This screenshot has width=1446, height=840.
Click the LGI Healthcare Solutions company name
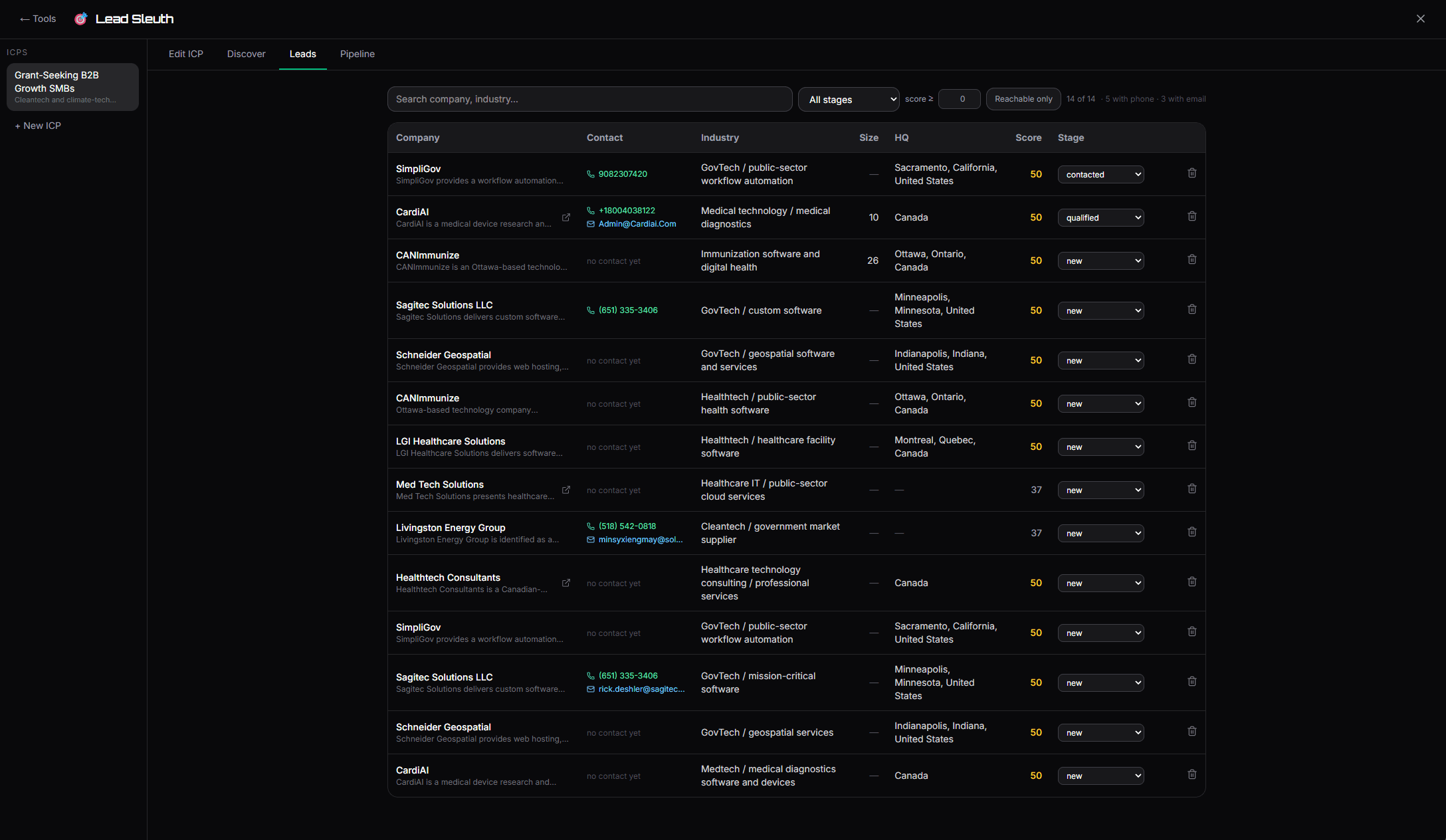coord(451,441)
